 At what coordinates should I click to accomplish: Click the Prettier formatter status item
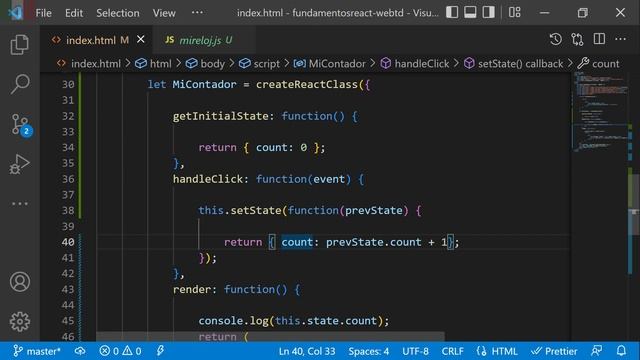[x=554, y=351]
